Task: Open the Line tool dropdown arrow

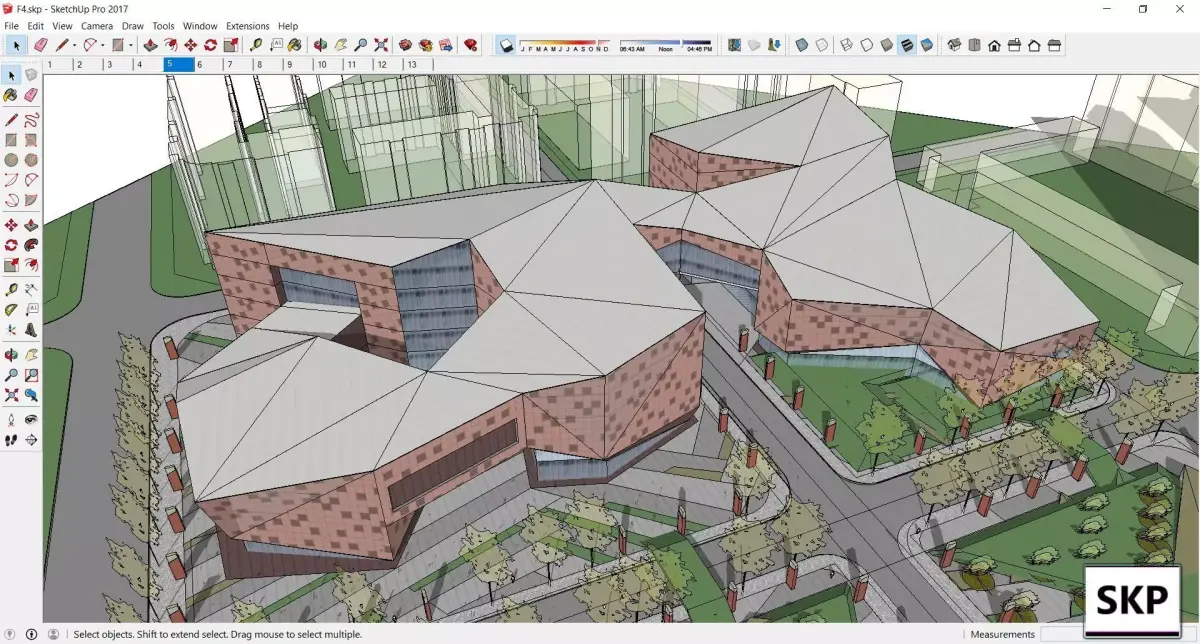Action: point(74,45)
